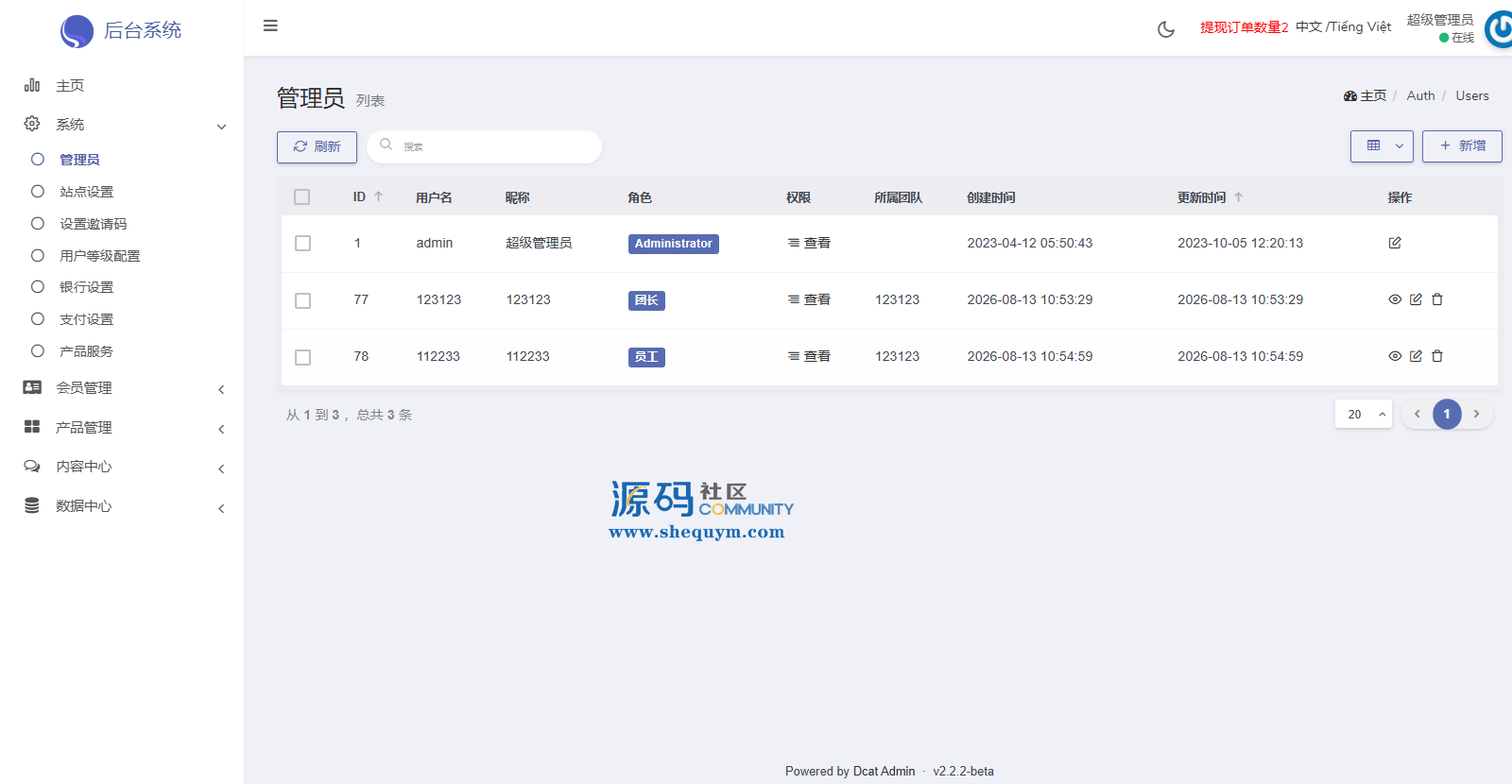Open 管理员 in sidebar
The height and width of the screenshot is (784, 1512).
pyautogui.click(x=79, y=160)
